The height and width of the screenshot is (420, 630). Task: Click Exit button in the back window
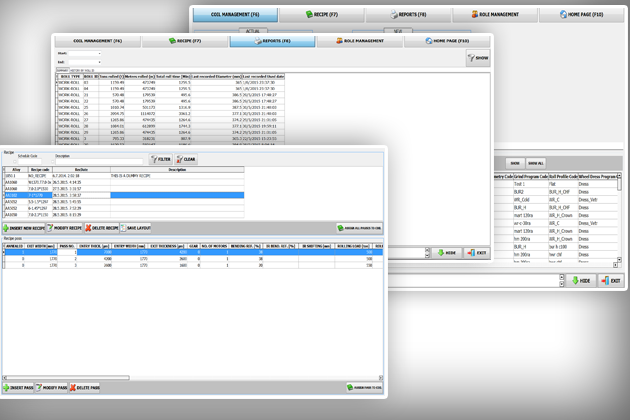point(610,281)
